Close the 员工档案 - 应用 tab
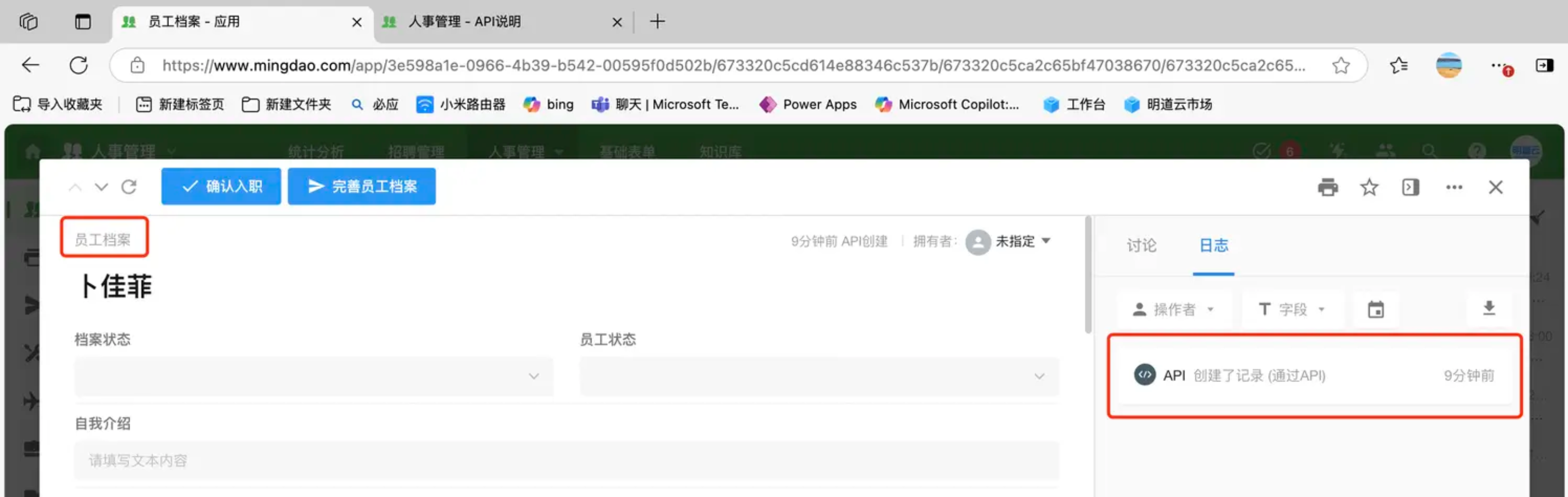1568x497 pixels. [x=357, y=22]
